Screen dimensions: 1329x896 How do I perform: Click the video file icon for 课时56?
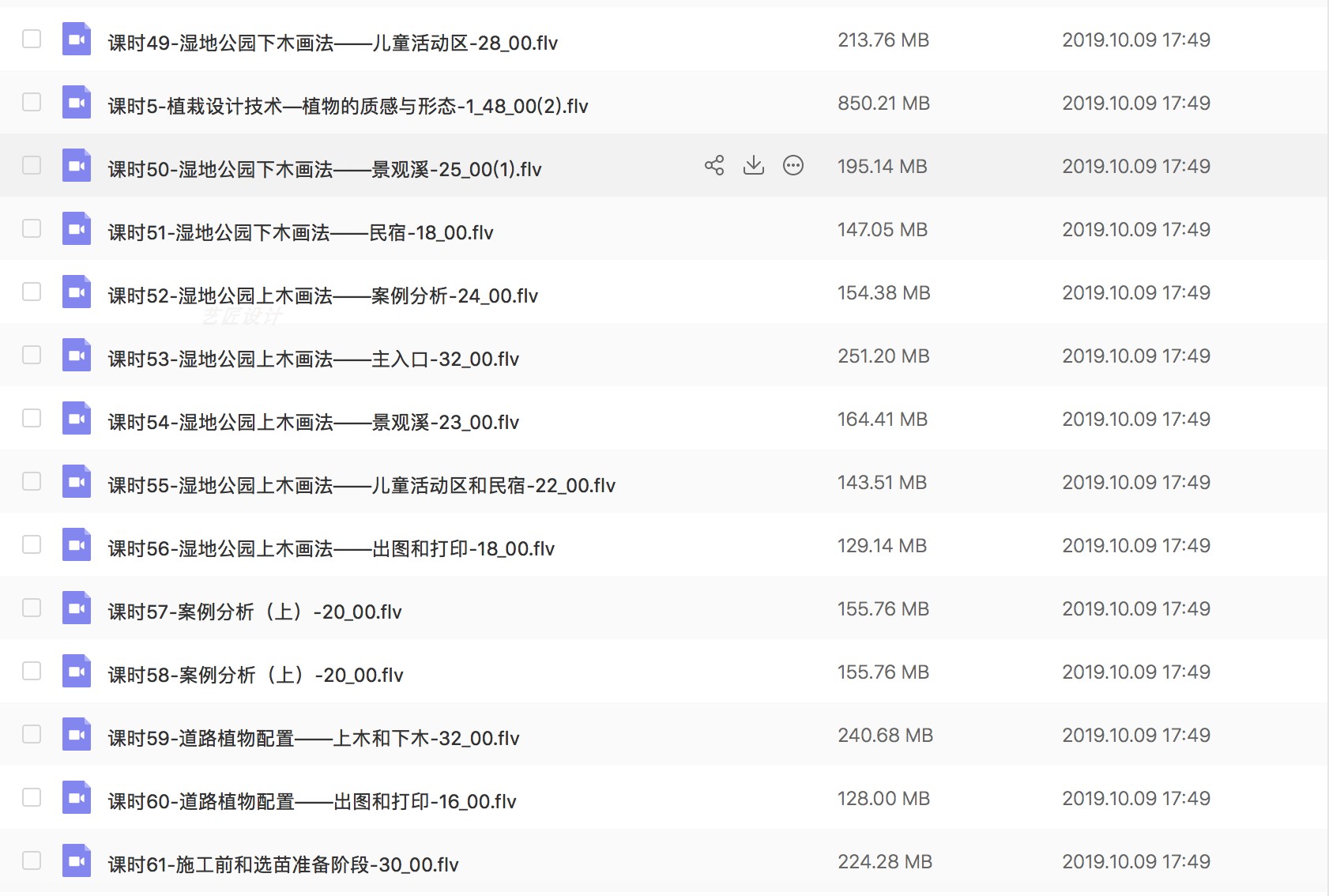click(77, 544)
